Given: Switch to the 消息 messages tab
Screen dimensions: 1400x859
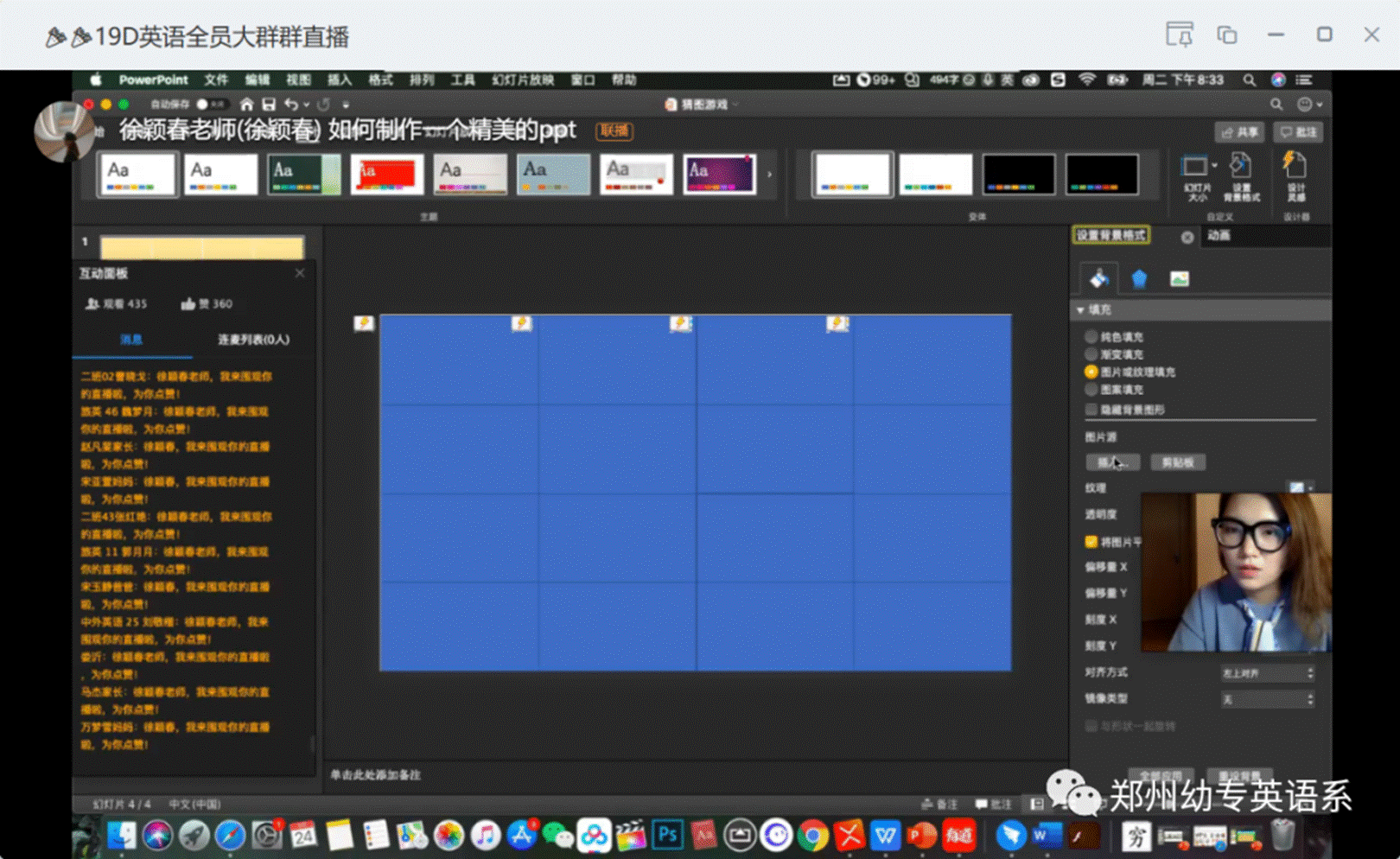Looking at the screenshot, I should (131, 340).
